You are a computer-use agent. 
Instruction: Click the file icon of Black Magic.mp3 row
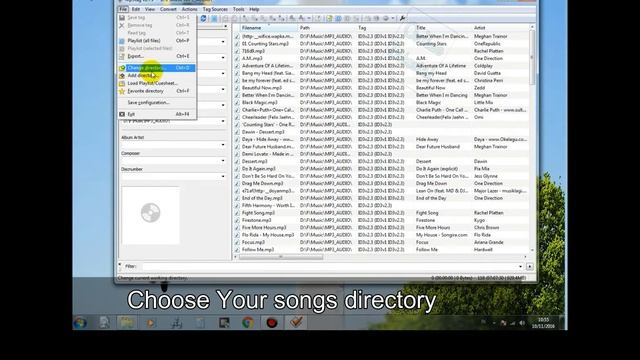click(x=237, y=102)
